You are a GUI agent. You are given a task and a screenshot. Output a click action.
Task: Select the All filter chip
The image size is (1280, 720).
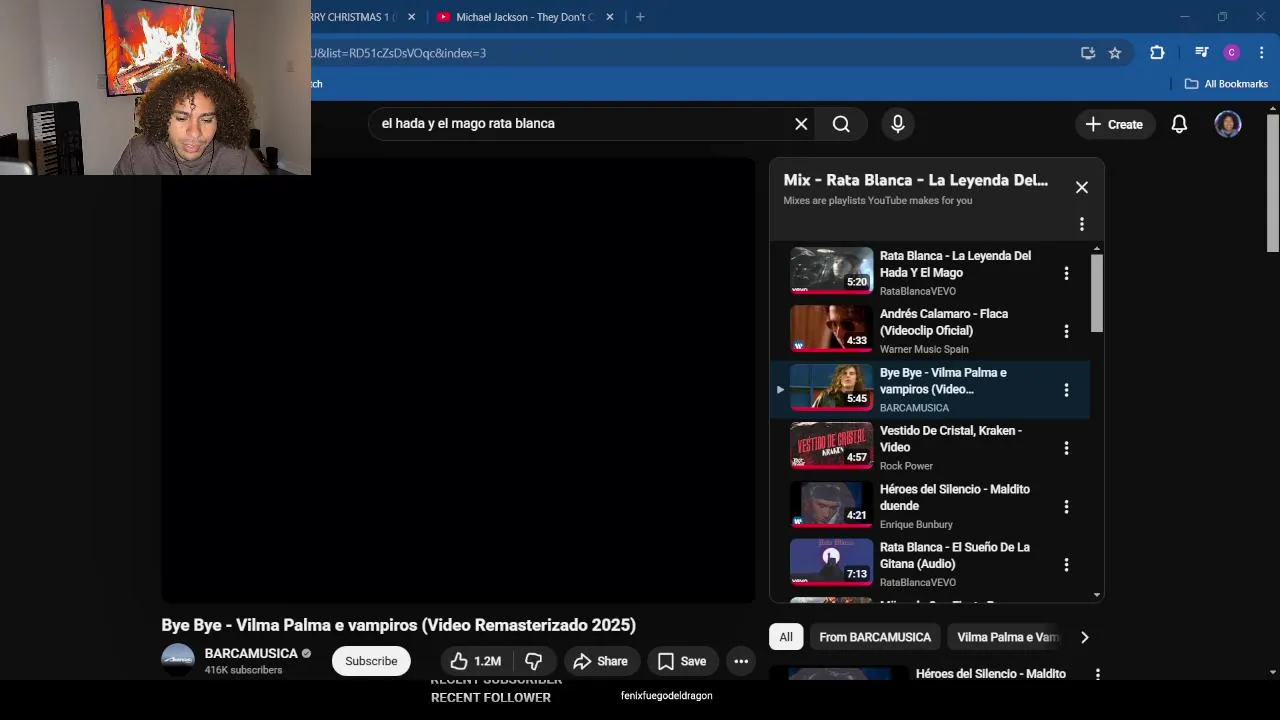(786, 637)
